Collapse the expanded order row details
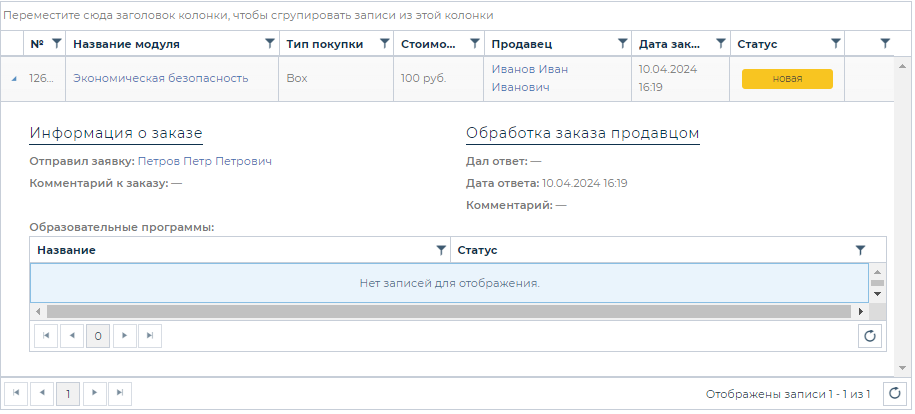 [x=14, y=79]
